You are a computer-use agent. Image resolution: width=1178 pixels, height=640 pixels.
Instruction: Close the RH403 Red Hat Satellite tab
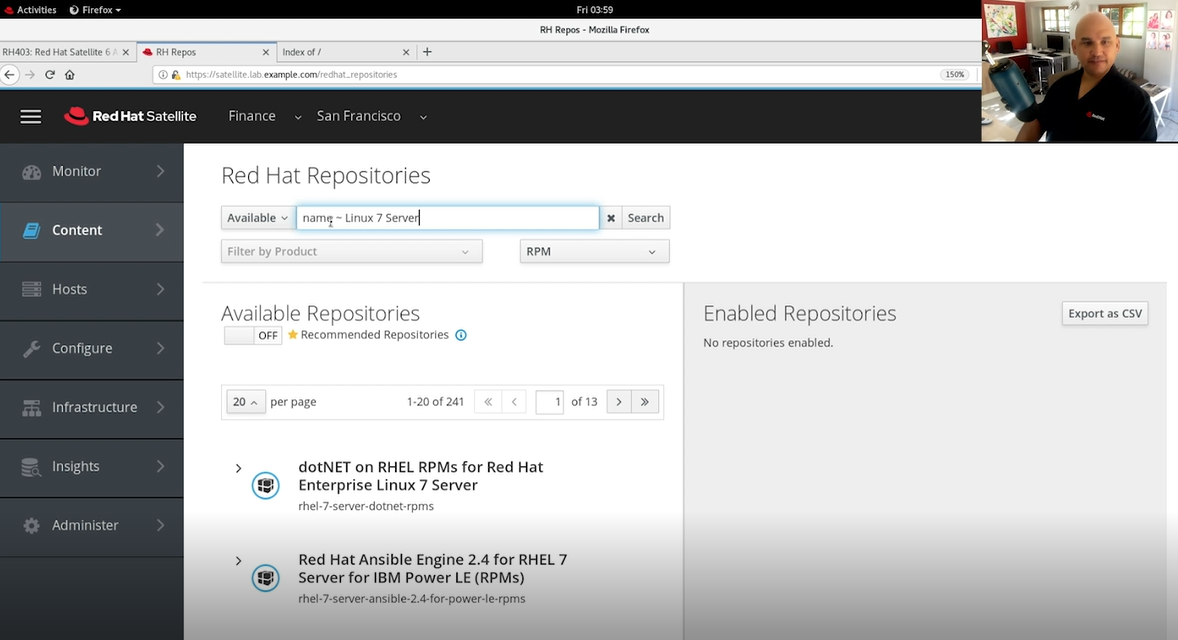(x=125, y=52)
